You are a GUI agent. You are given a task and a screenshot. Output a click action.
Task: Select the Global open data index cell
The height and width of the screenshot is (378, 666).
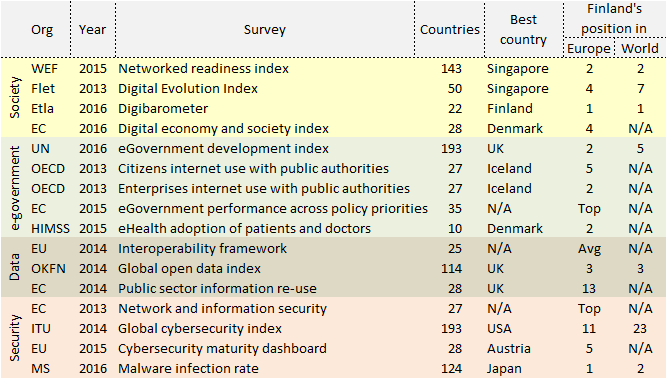(x=189, y=269)
